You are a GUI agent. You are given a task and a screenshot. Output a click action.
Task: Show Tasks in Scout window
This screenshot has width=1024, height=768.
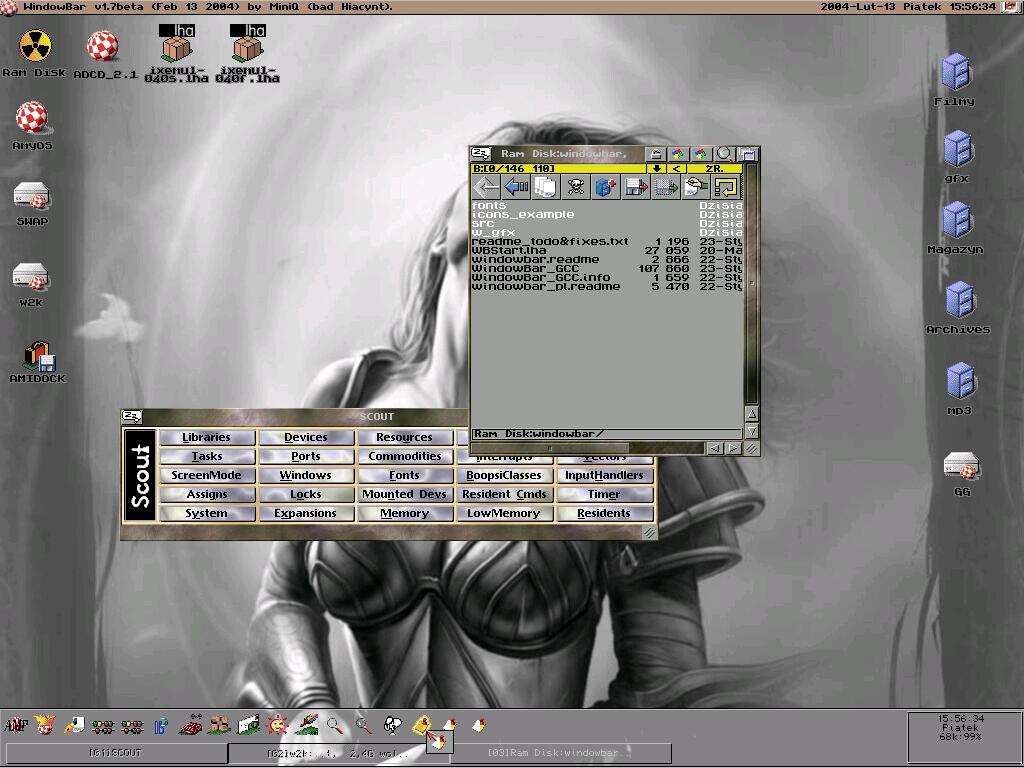pyautogui.click(x=206, y=456)
